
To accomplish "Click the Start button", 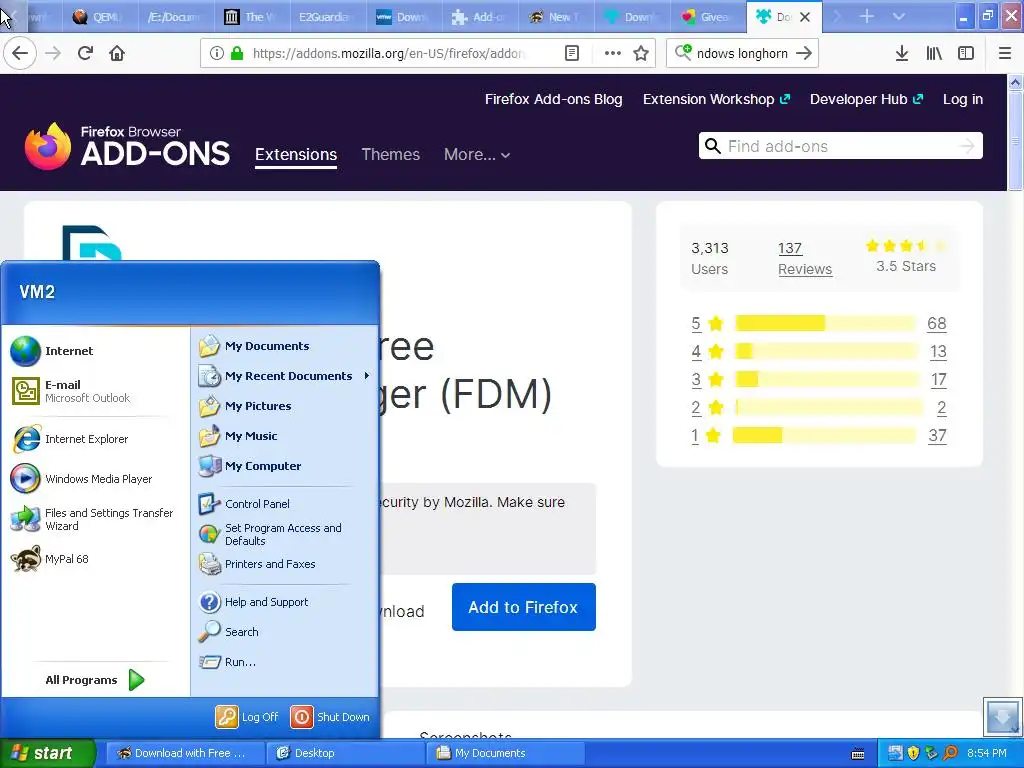I will click(47, 753).
